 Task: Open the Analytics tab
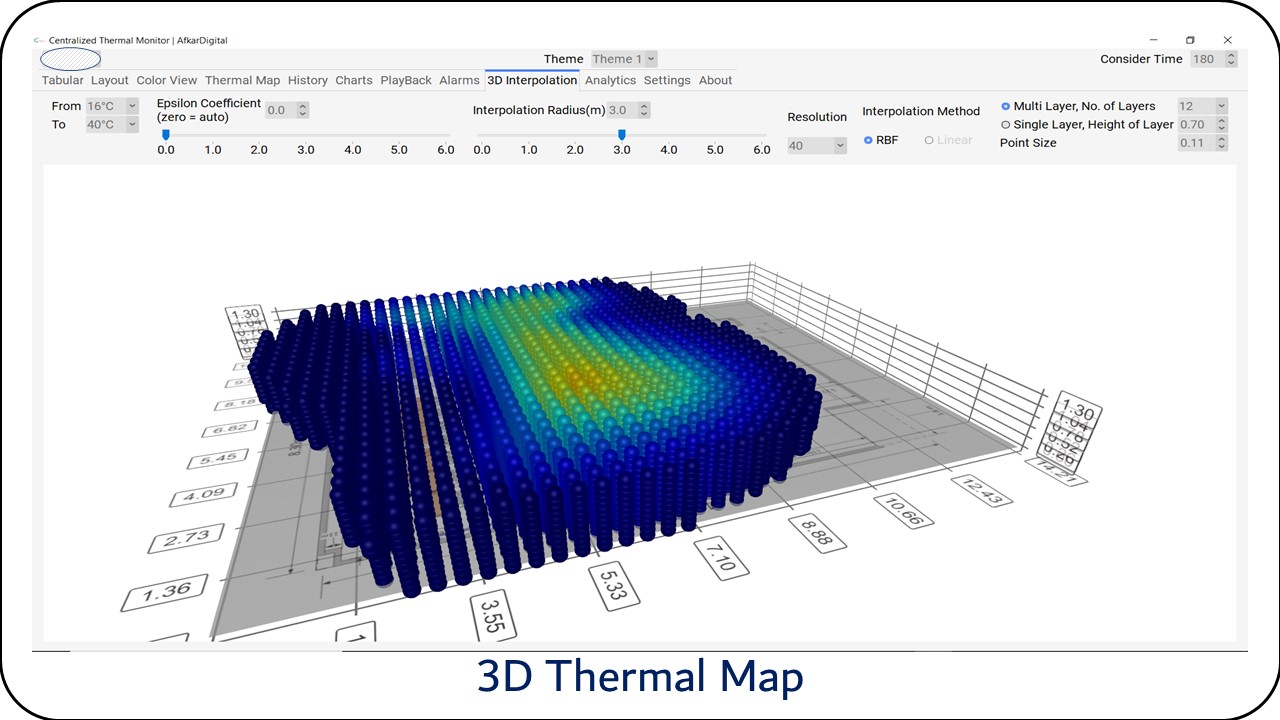[x=610, y=80]
